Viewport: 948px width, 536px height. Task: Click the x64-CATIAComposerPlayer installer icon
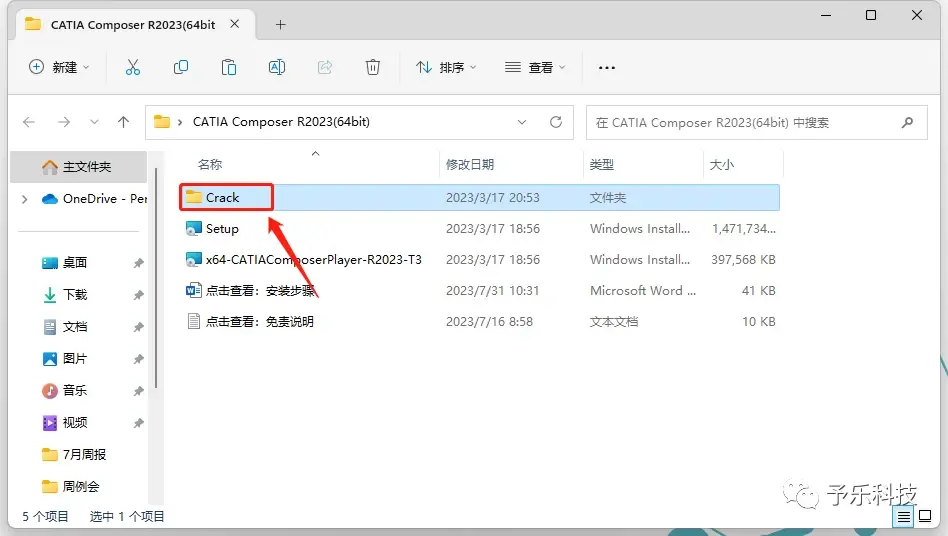click(x=193, y=259)
